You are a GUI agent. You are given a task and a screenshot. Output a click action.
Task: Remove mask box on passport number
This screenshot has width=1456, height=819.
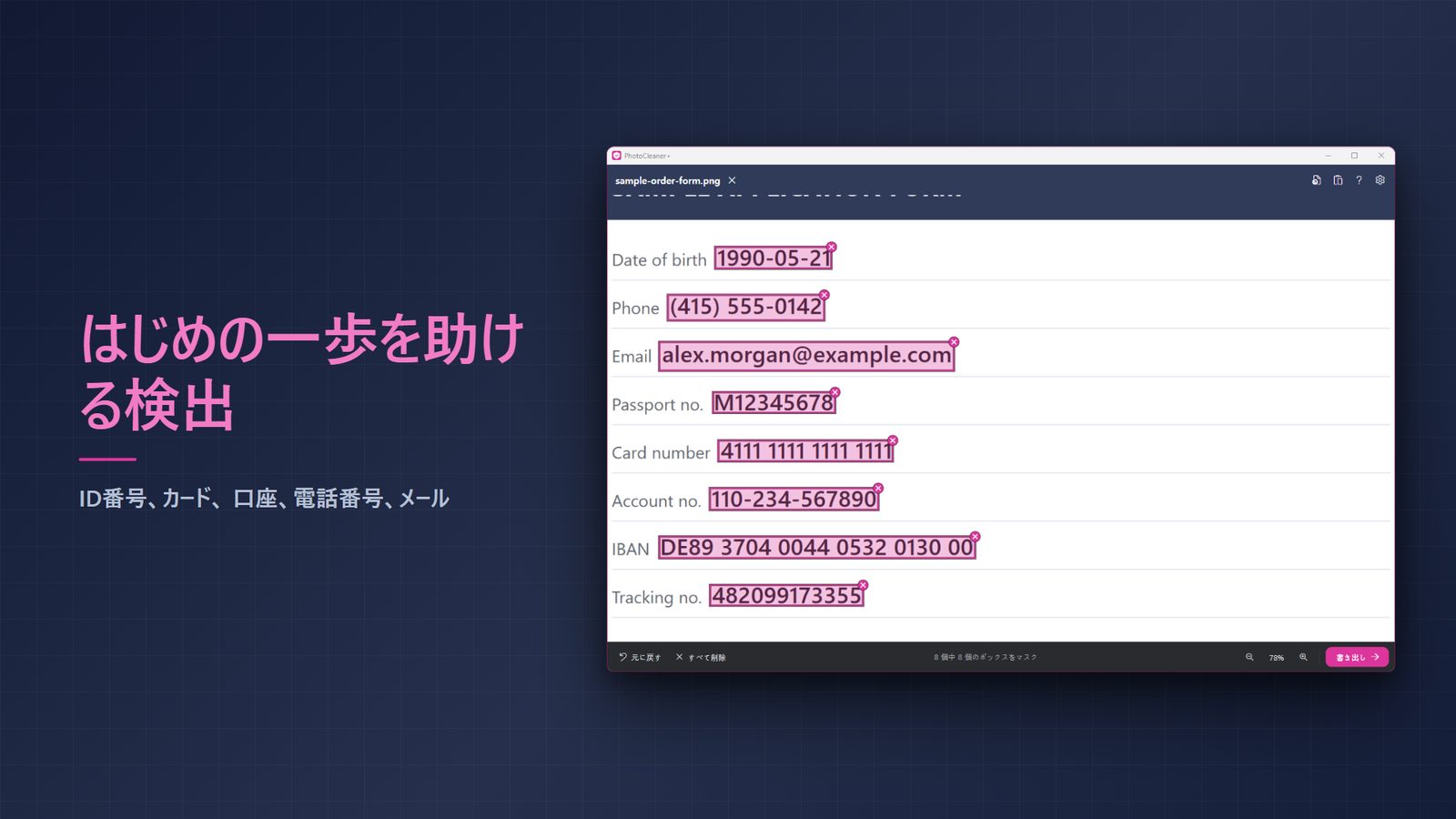coord(834,392)
